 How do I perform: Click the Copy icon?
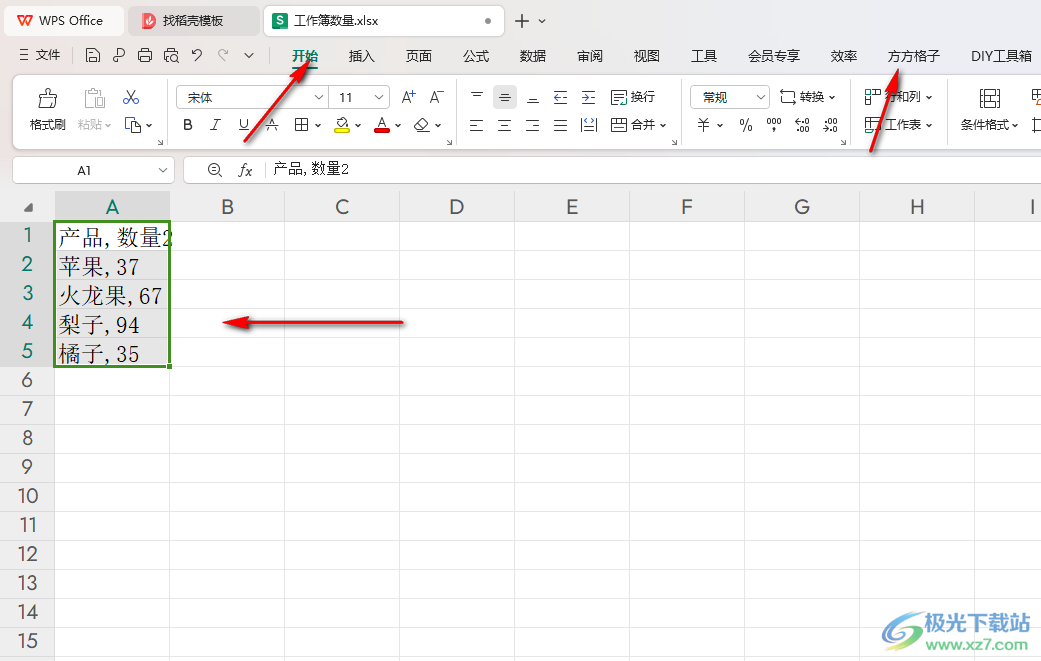pos(133,125)
